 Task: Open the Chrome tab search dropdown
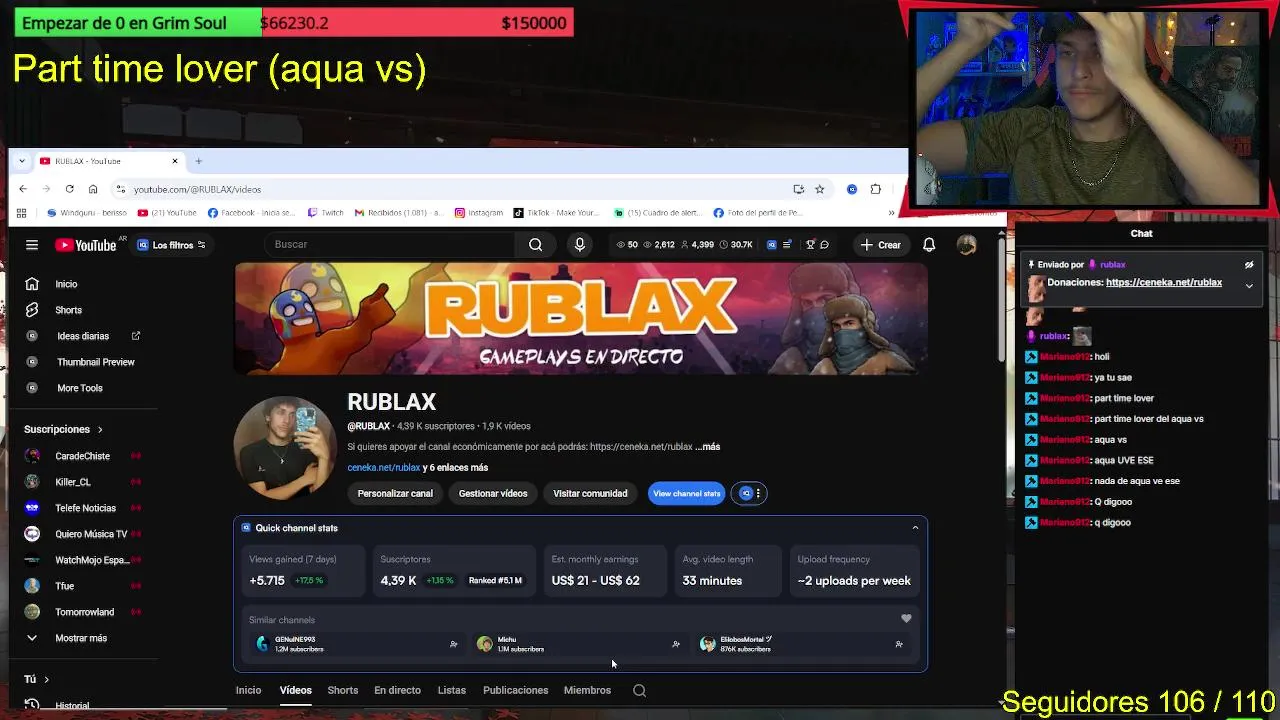click(21, 161)
